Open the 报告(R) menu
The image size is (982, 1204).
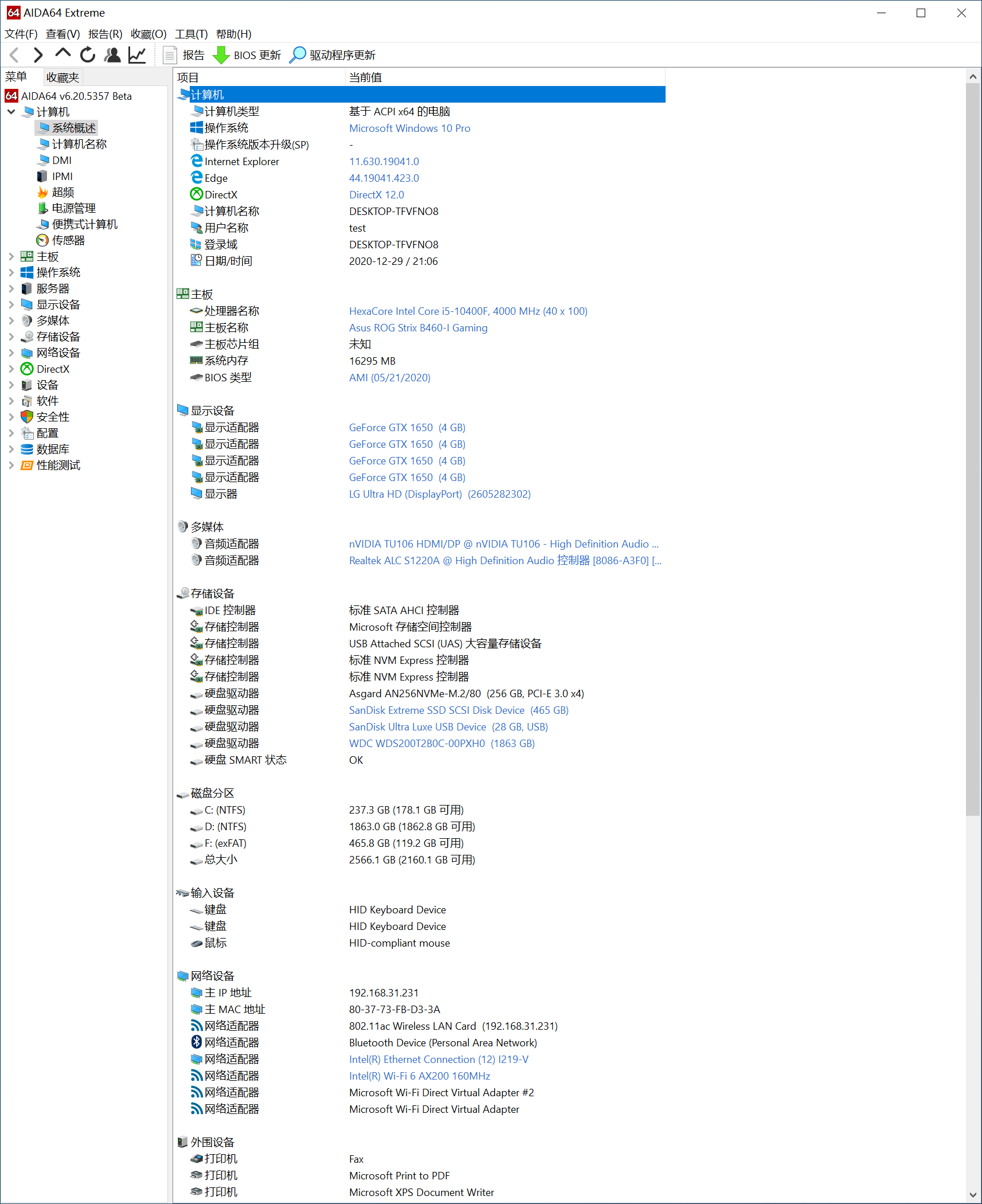(105, 34)
